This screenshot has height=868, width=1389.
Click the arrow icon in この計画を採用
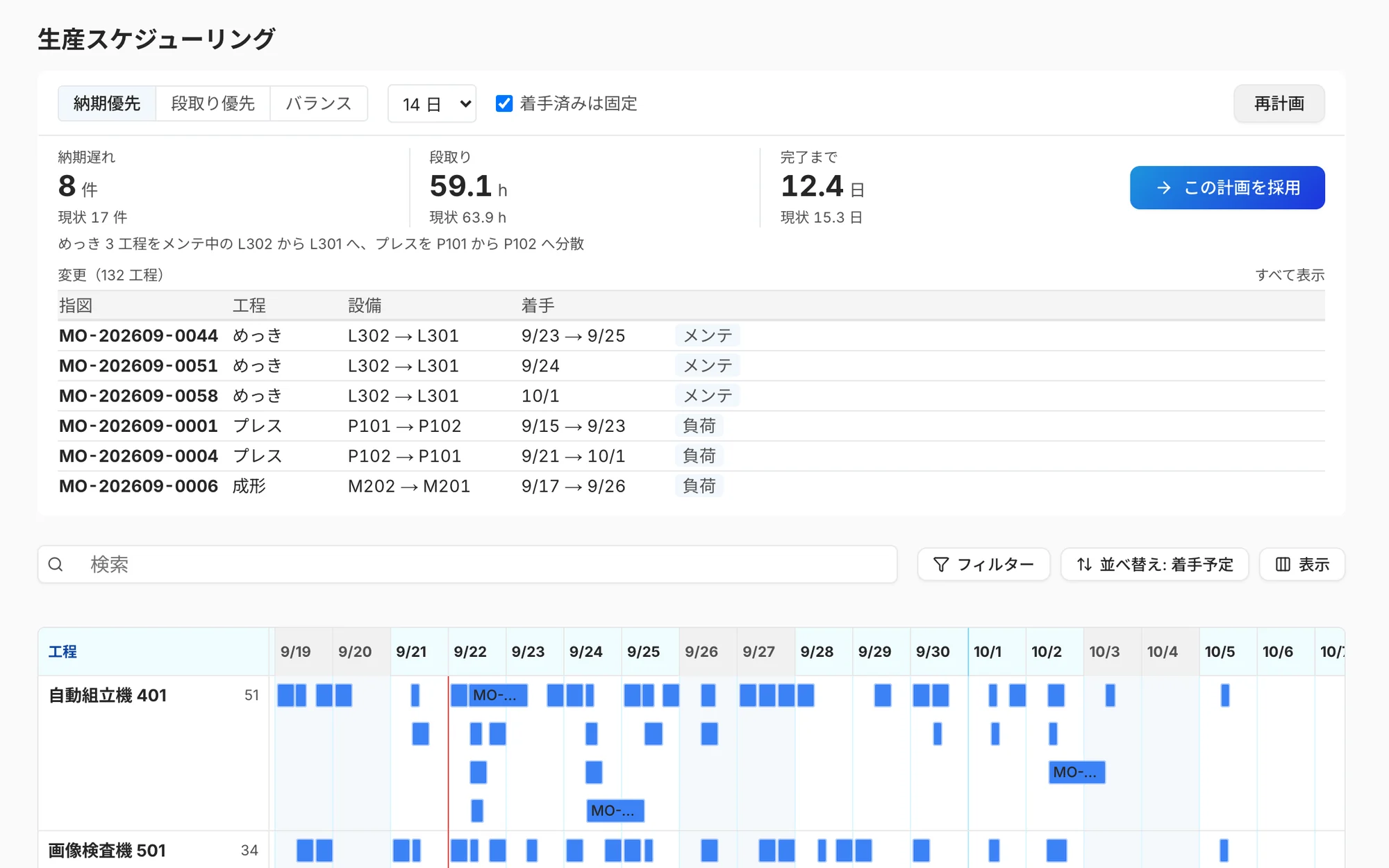tap(1164, 187)
